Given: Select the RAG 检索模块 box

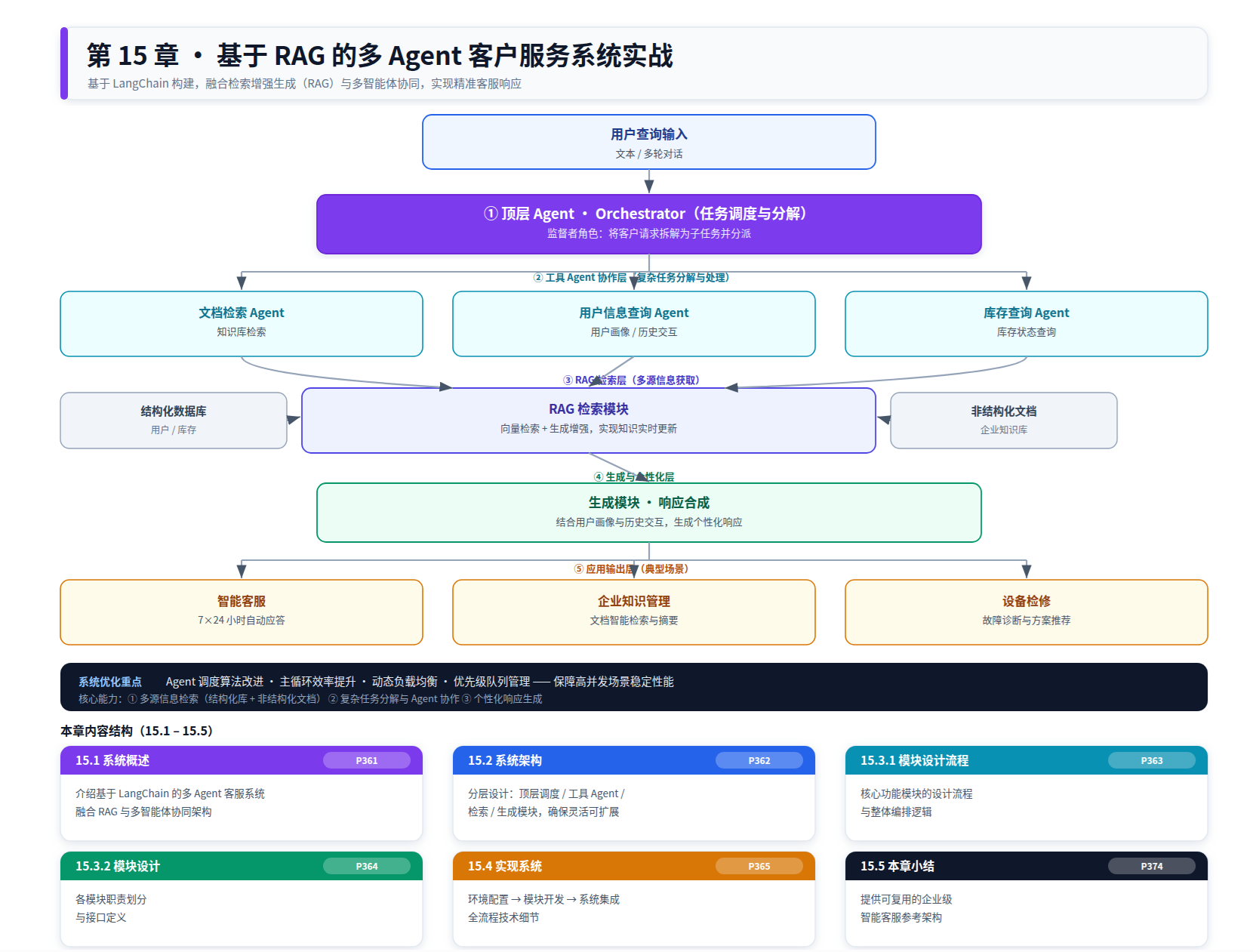Looking at the screenshot, I should click(589, 421).
